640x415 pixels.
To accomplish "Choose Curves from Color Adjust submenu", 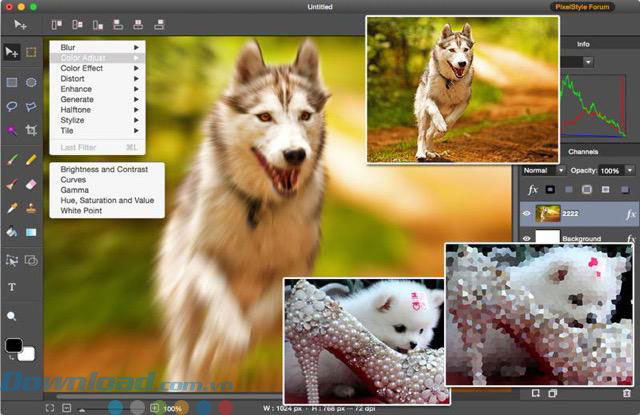I will (x=75, y=180).
